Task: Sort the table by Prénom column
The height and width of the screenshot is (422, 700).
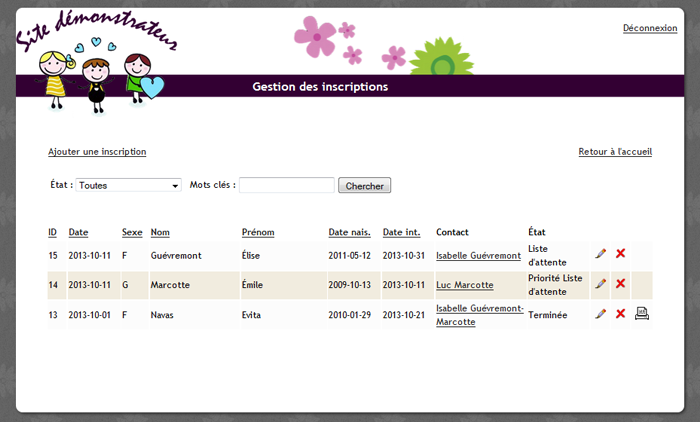Action: pyautogui.click(x=258, y=232)
